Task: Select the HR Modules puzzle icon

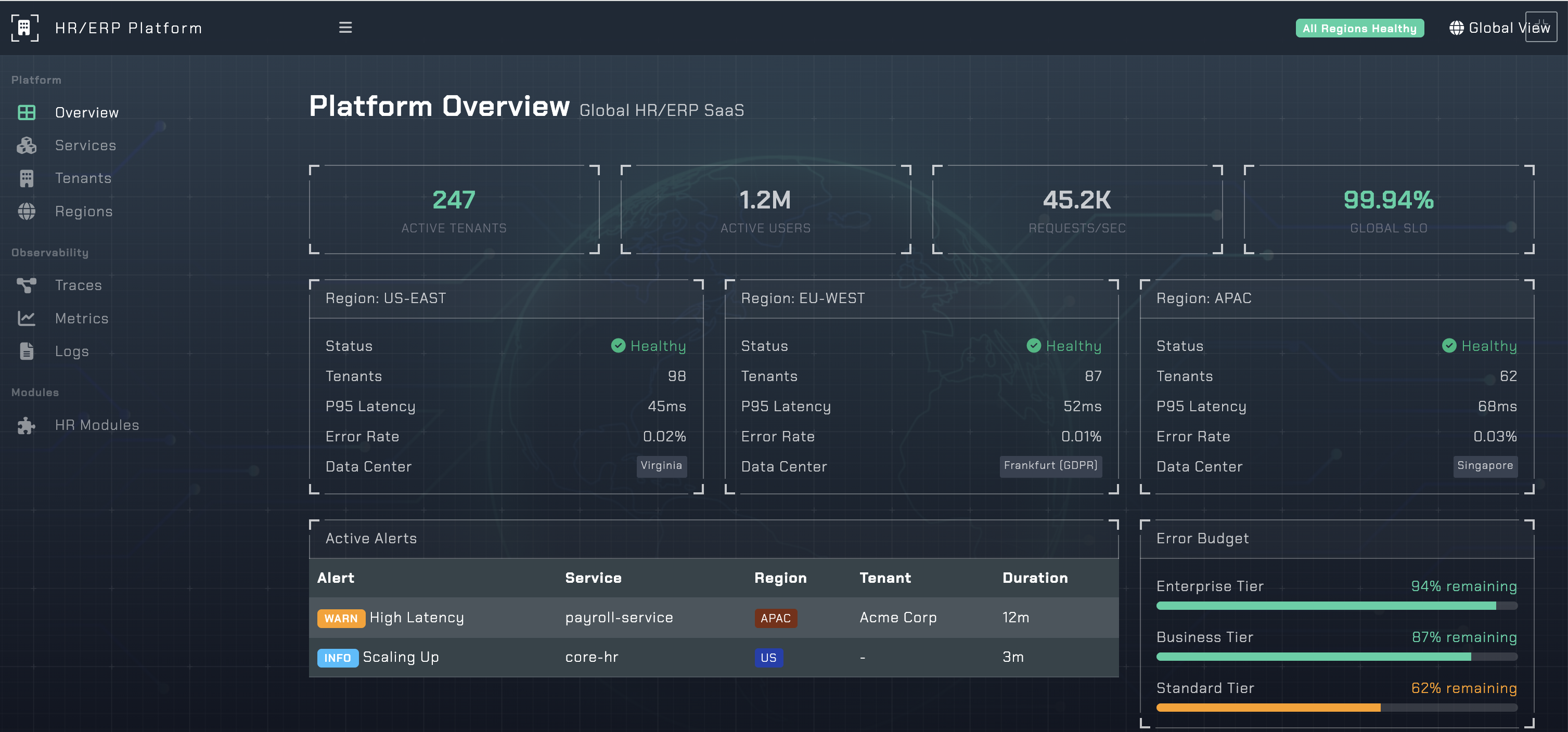Action: [x=25, y=425]
